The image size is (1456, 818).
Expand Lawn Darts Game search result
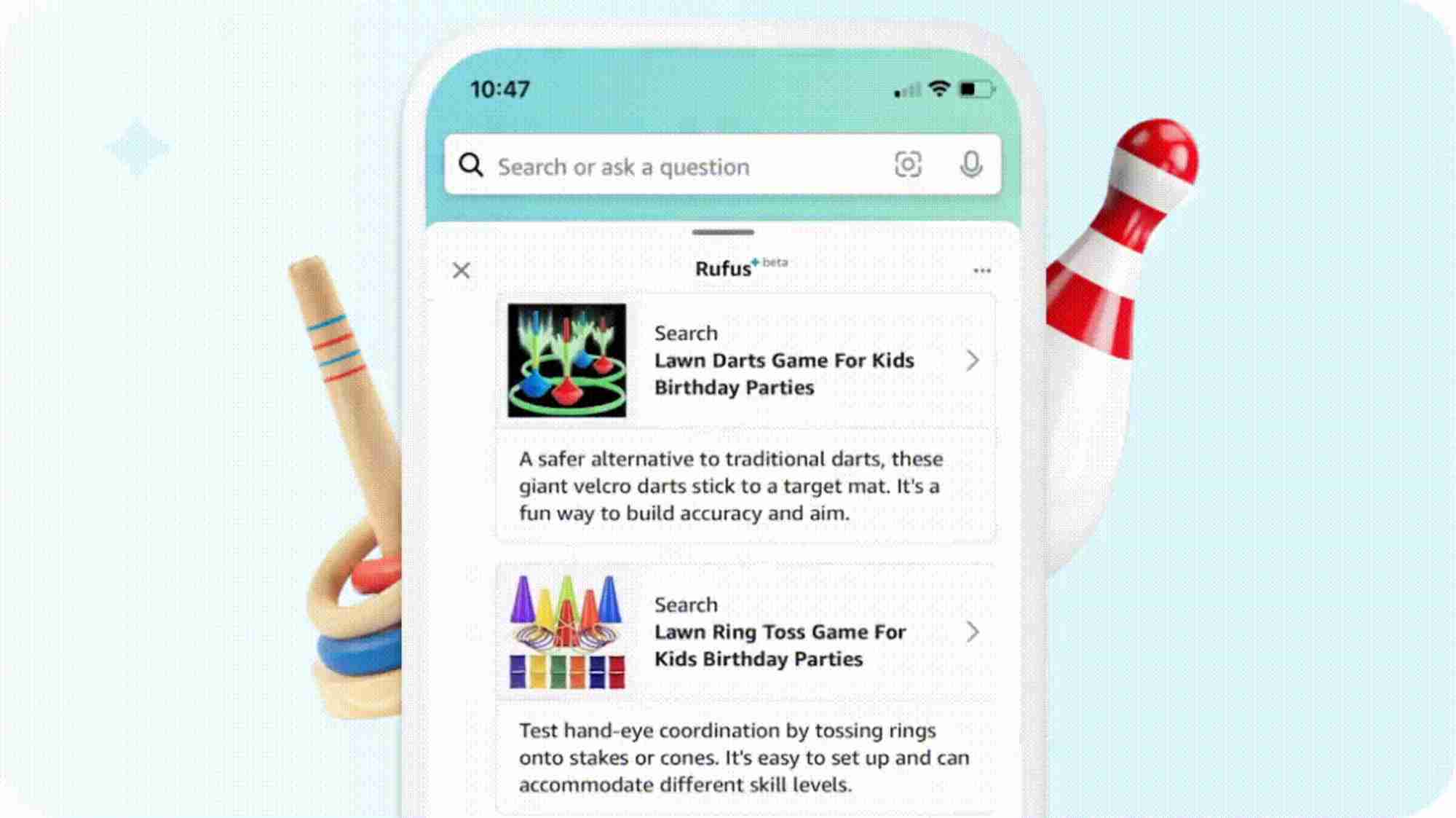[975, 359]
